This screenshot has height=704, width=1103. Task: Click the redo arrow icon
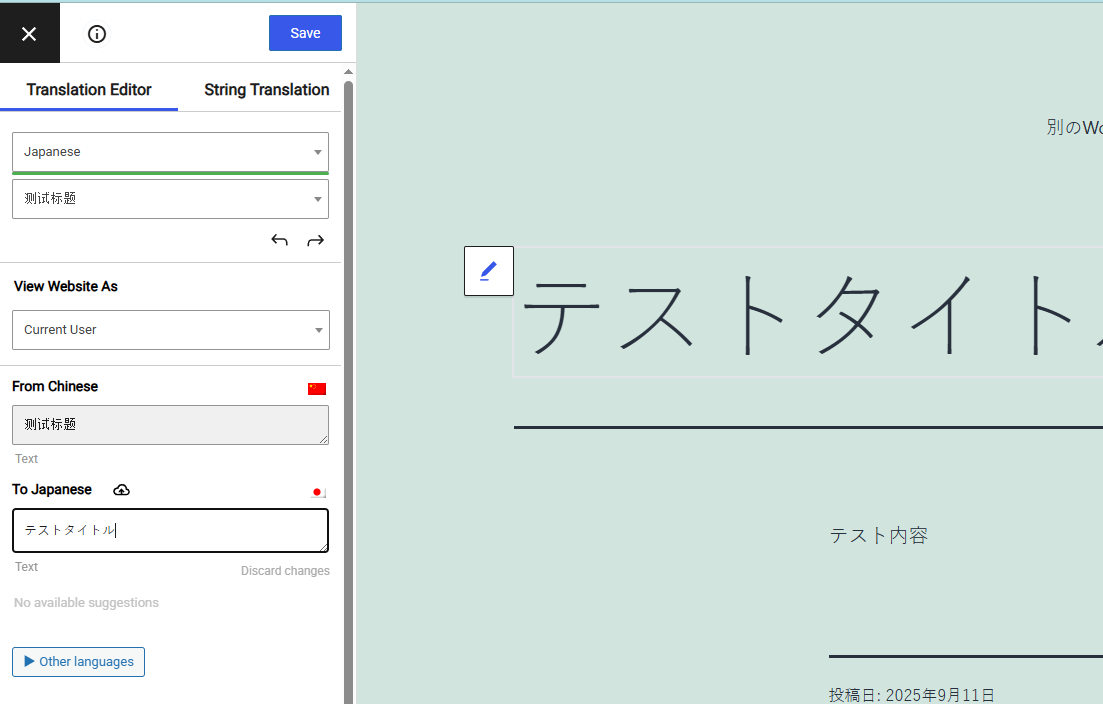[315, 240]
